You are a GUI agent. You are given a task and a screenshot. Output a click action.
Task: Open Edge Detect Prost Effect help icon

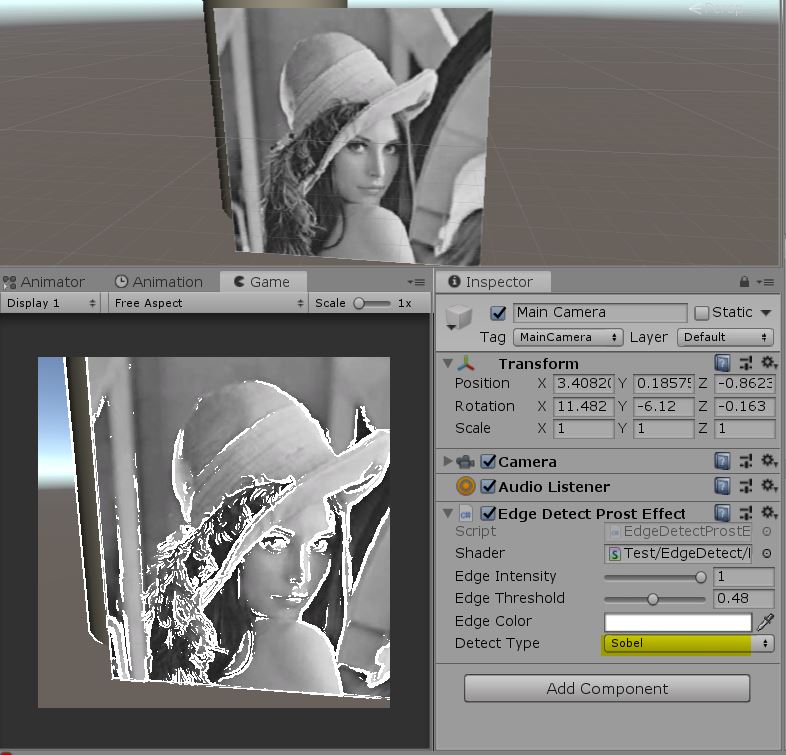(722, 513)
